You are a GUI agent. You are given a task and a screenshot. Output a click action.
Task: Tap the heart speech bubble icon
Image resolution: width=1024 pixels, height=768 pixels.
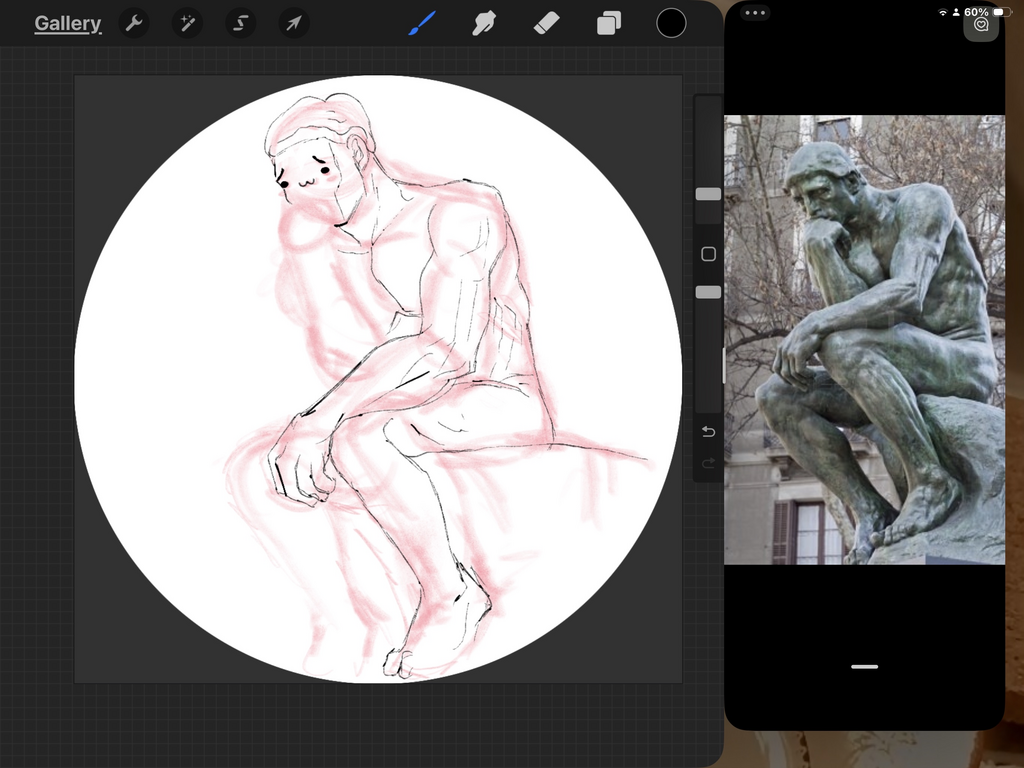[981, 25]
